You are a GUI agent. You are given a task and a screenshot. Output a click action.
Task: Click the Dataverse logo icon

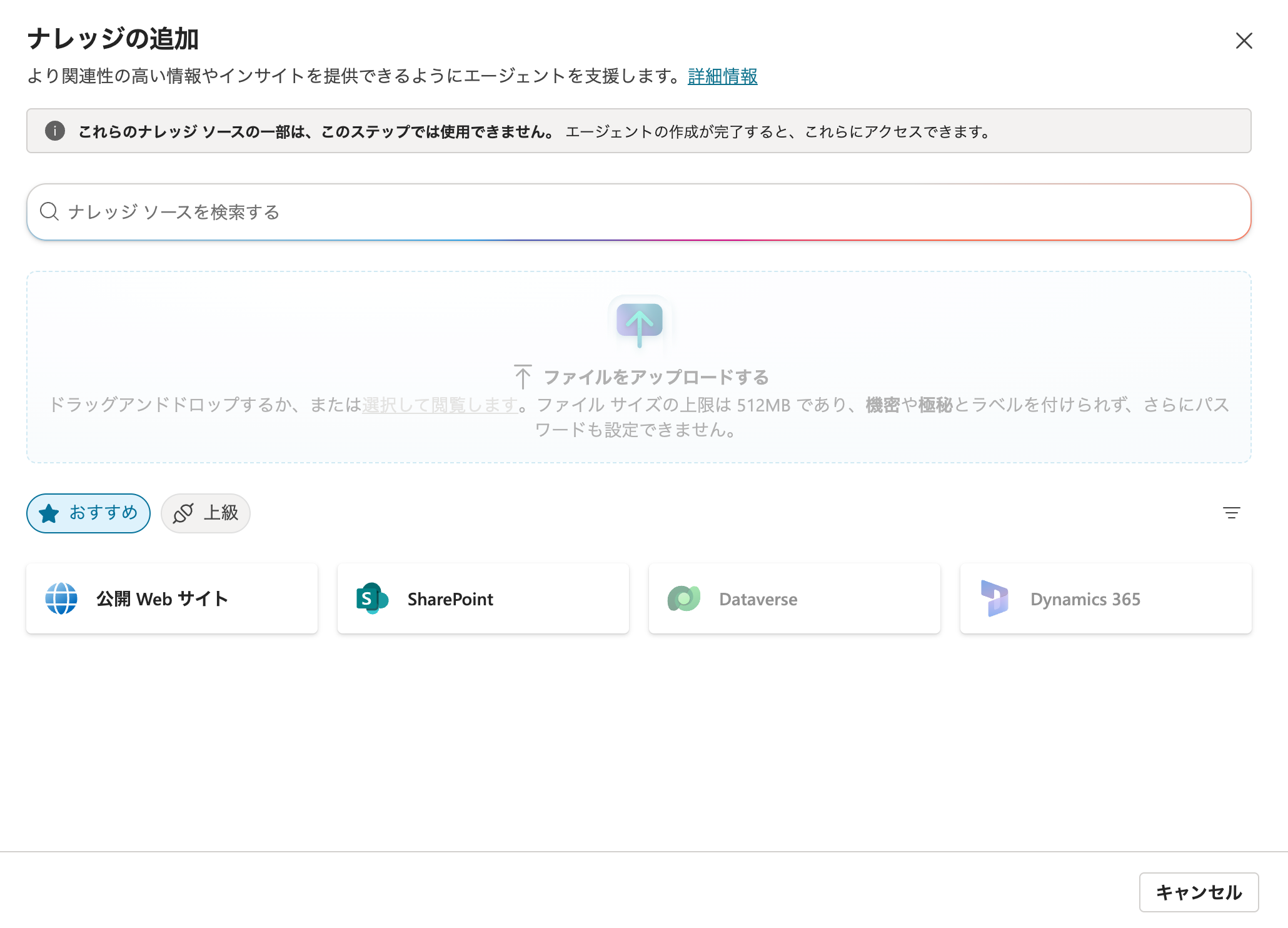click(683, 598)
